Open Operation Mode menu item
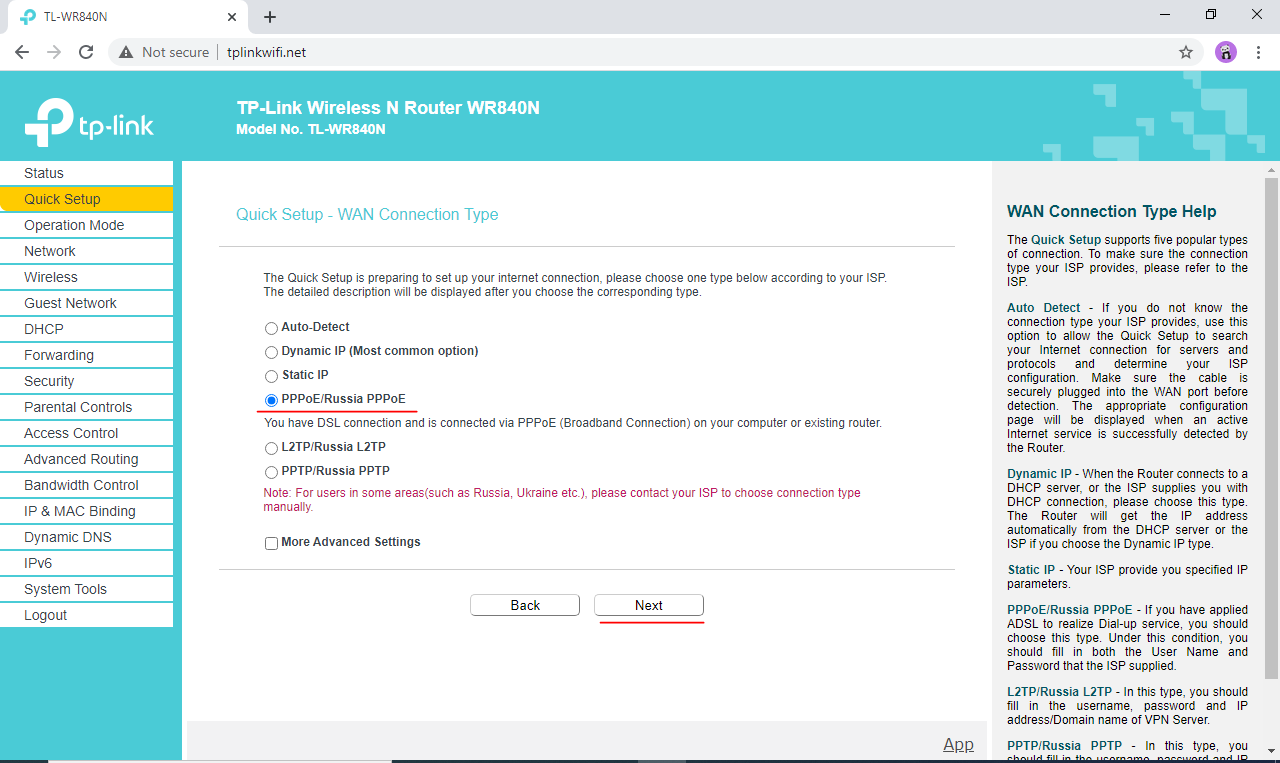Image resolution: width=1280 pixels, height=763 pixels. [x=86, y=225]
